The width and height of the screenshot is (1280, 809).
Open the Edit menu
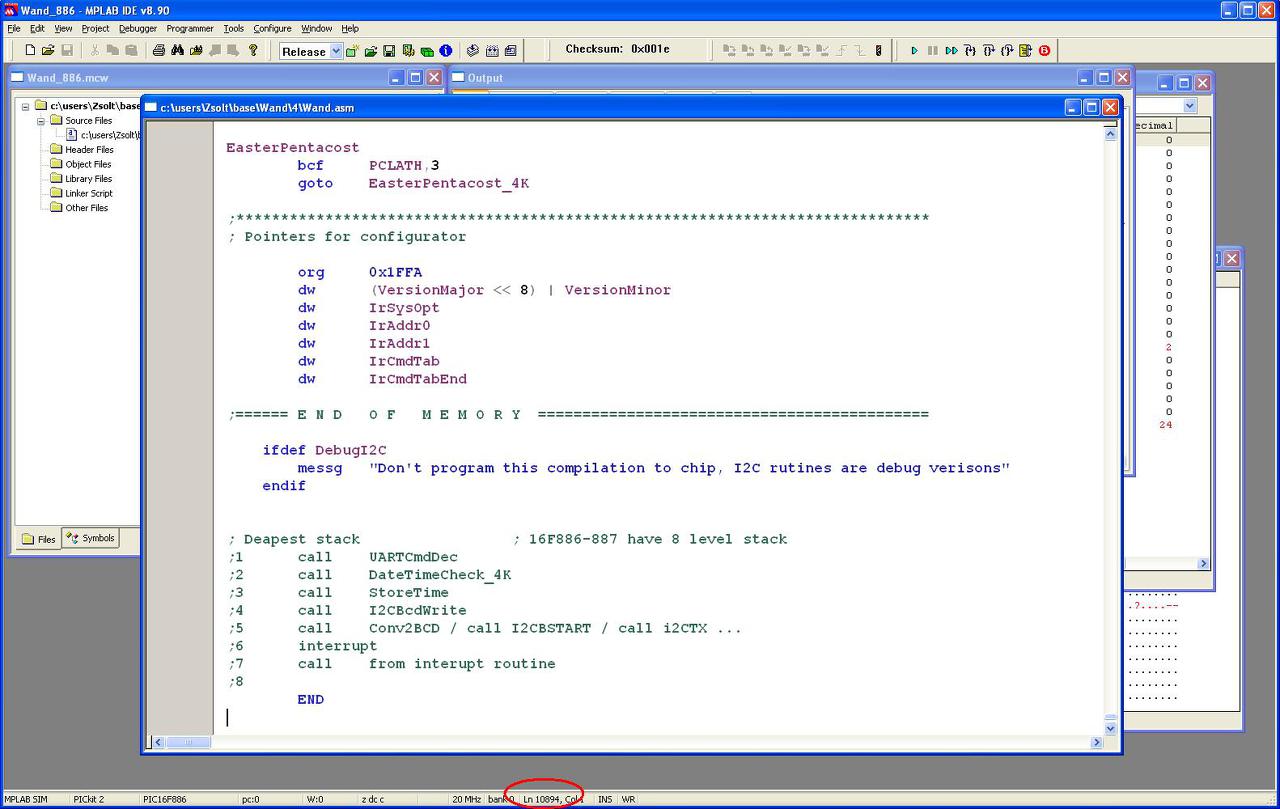37,29
